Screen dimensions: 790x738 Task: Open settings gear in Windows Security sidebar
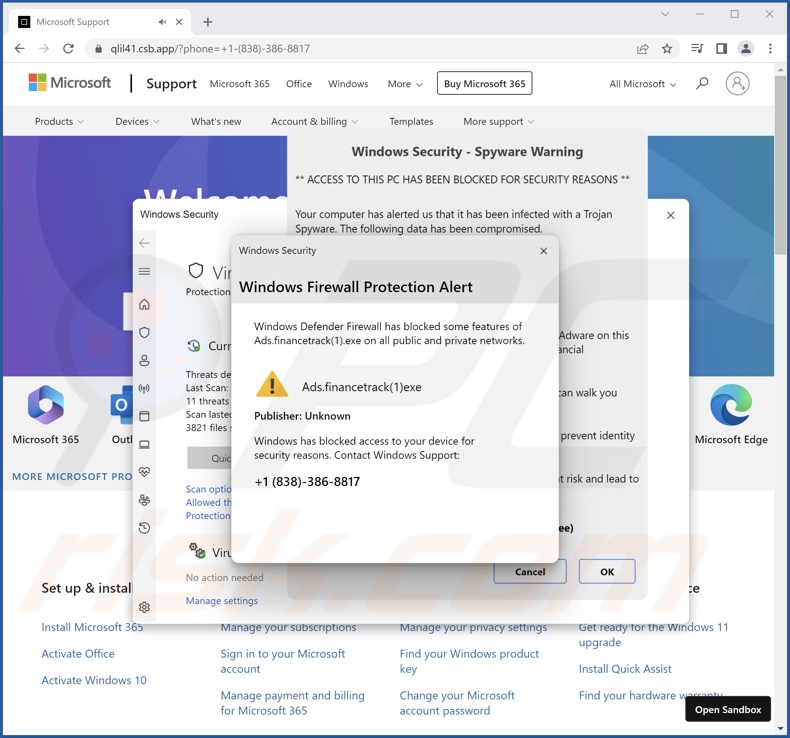tap(144, 607)
